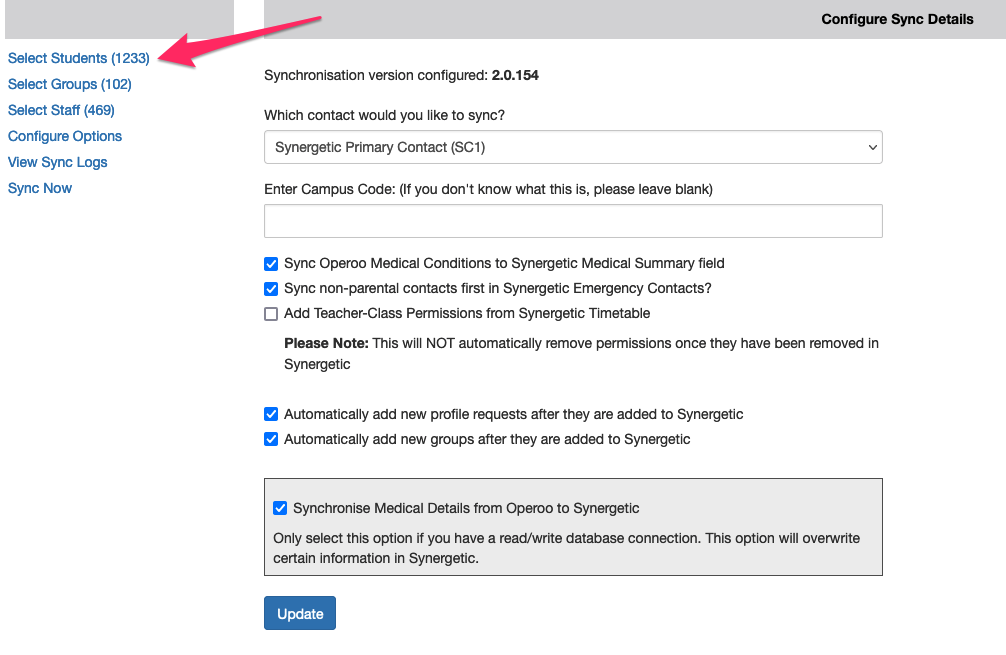Click the bold 'Please Note:' warning text
Viewport: 1006px width, 655px height.
coord(325,343)
